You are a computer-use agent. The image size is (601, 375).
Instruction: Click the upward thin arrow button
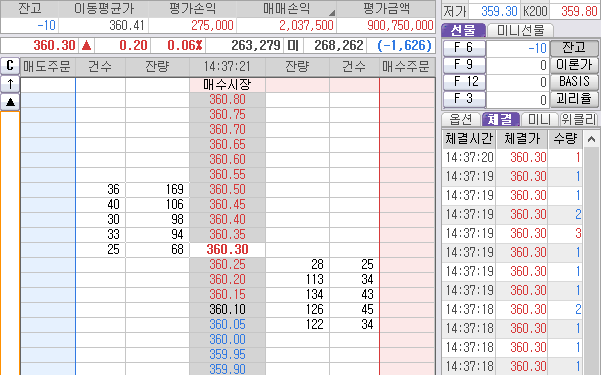pyautogui.click(x=10, y=84)
